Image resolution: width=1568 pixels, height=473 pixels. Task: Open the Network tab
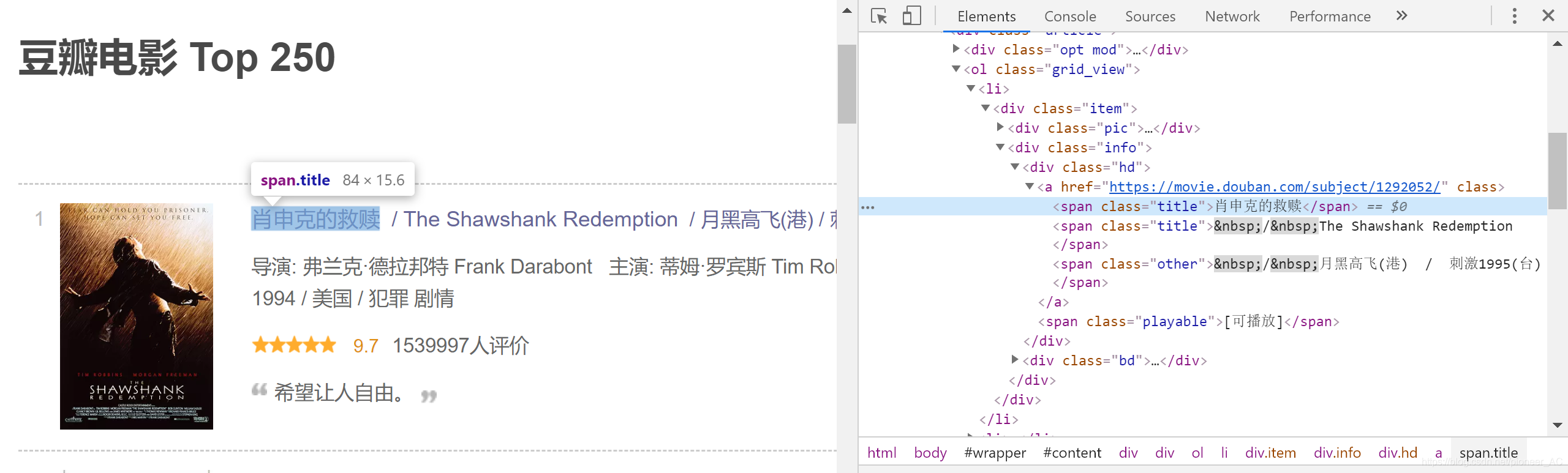click(1232, 17)
